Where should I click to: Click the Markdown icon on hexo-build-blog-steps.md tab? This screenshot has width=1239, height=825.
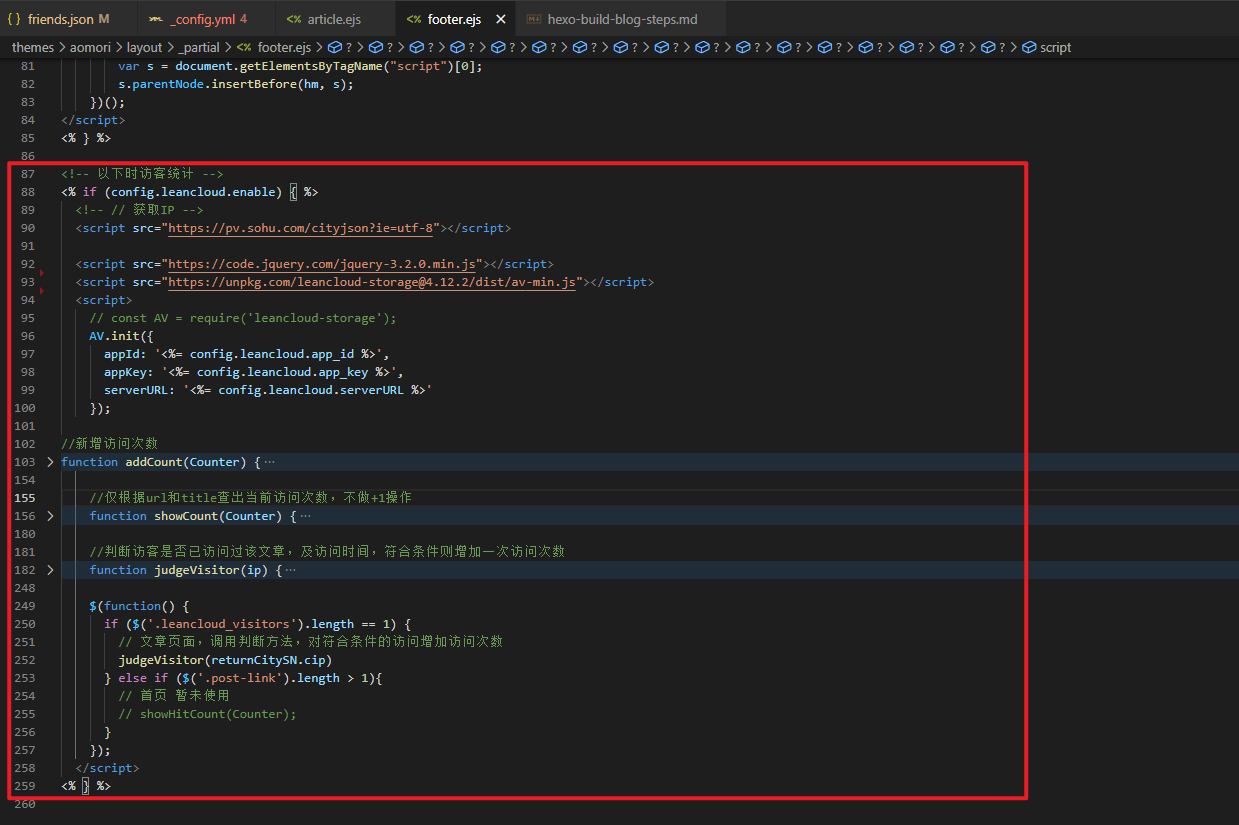tap(534, 19)
